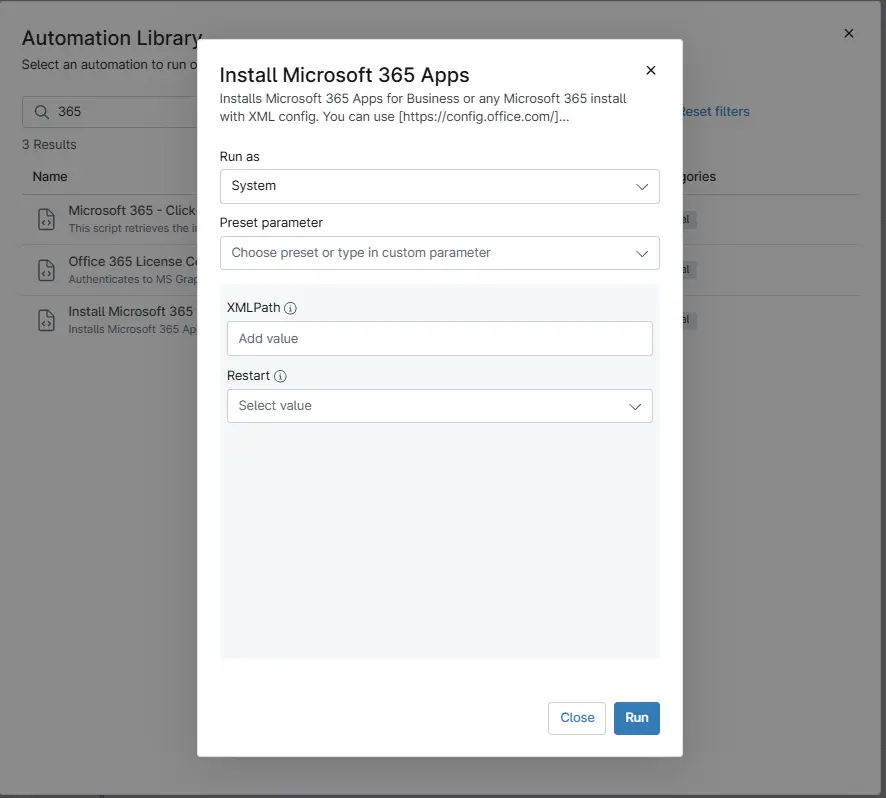
Task: Click the Name column header
Action: point(50,177)
